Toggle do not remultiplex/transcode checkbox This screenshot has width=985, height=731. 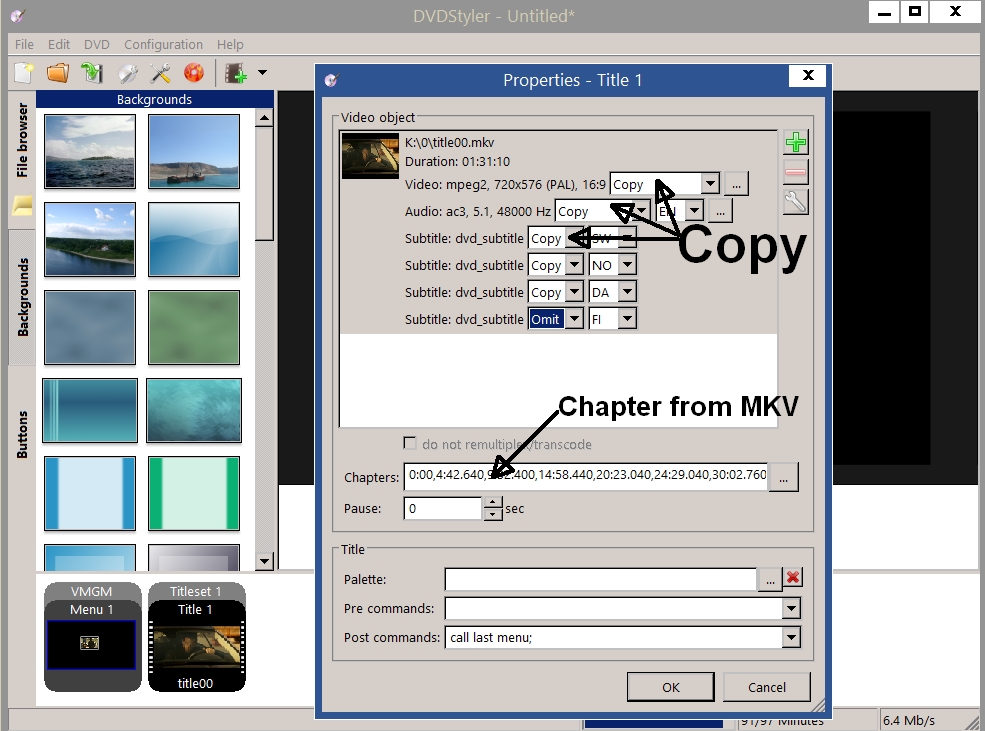410,443
